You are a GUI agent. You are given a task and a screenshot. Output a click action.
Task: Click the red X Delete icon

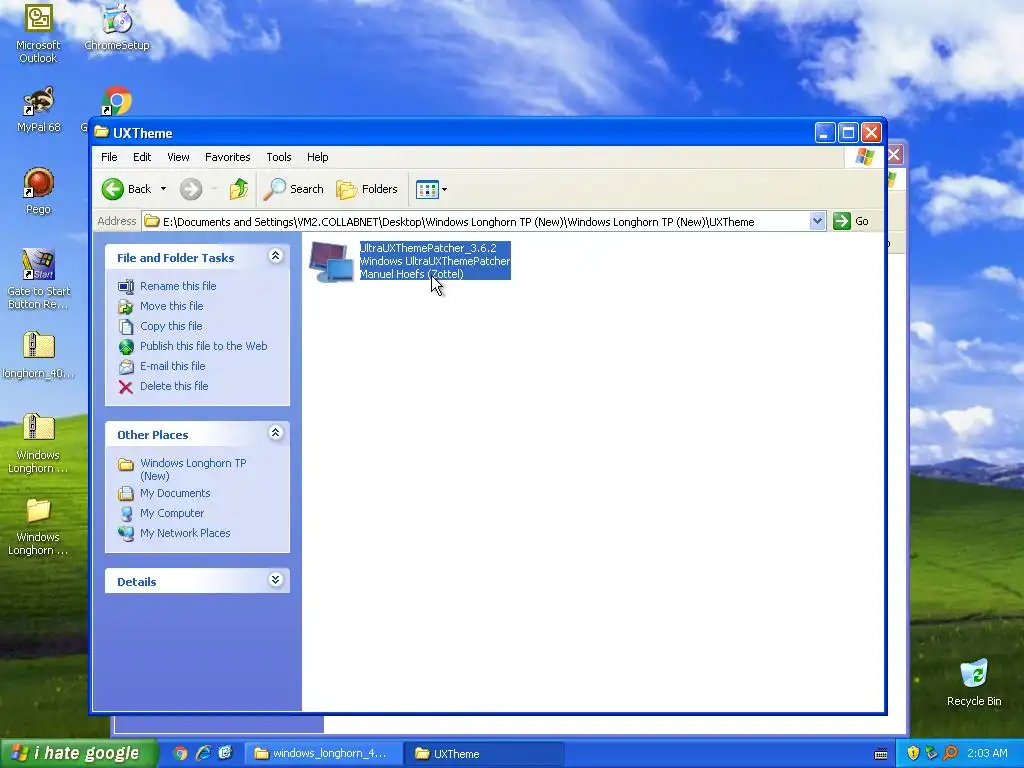(x=126, y=387)
